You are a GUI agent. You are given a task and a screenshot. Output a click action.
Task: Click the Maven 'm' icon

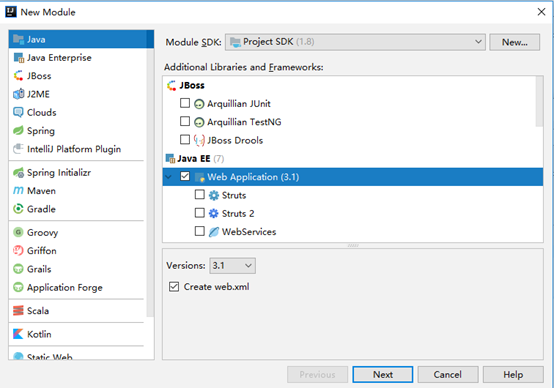18,191
